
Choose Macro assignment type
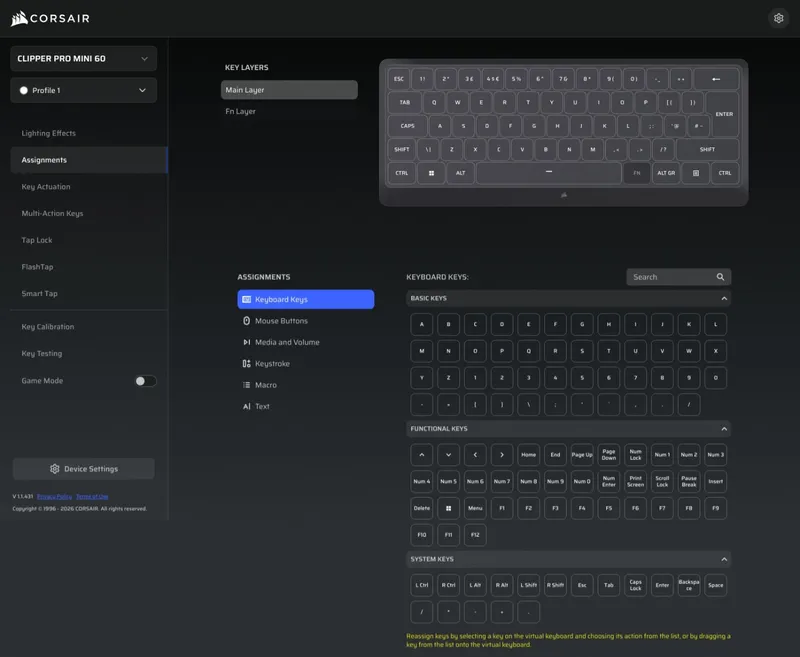tap(306, 385)
